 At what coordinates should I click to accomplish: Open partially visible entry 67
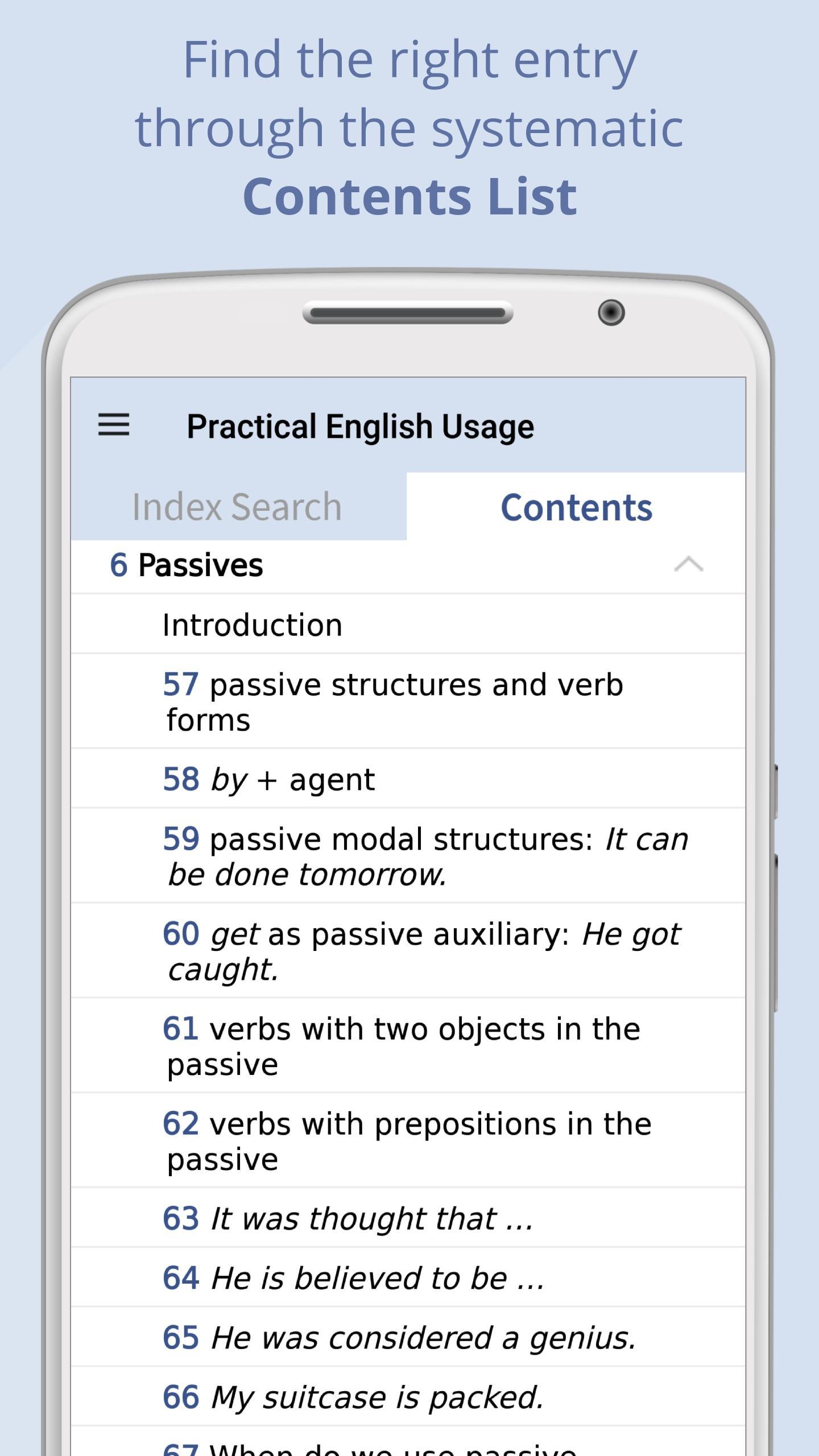click(x=370, y=1447)
